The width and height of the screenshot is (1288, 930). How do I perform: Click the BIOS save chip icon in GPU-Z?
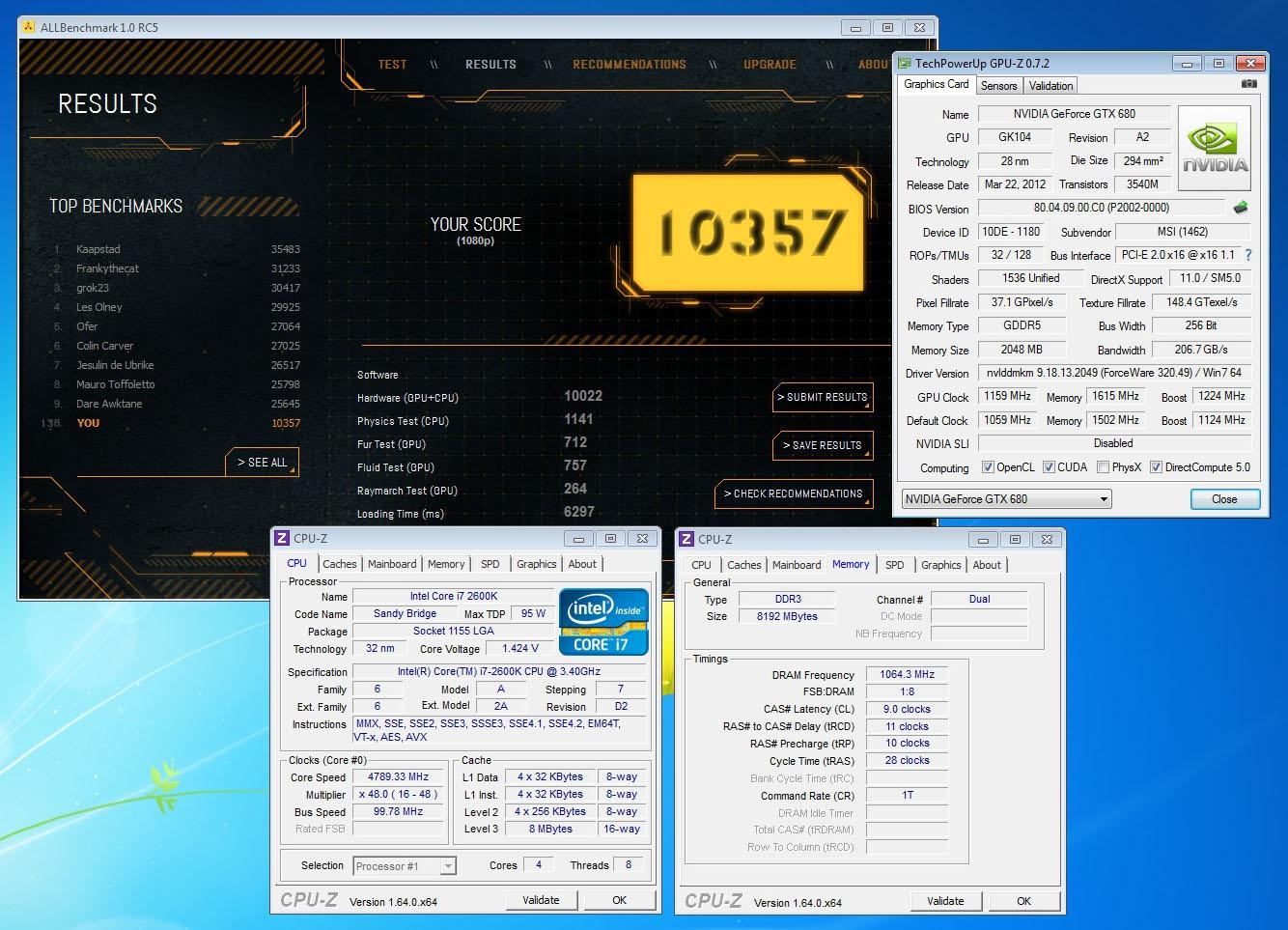tap(1241, 208)
